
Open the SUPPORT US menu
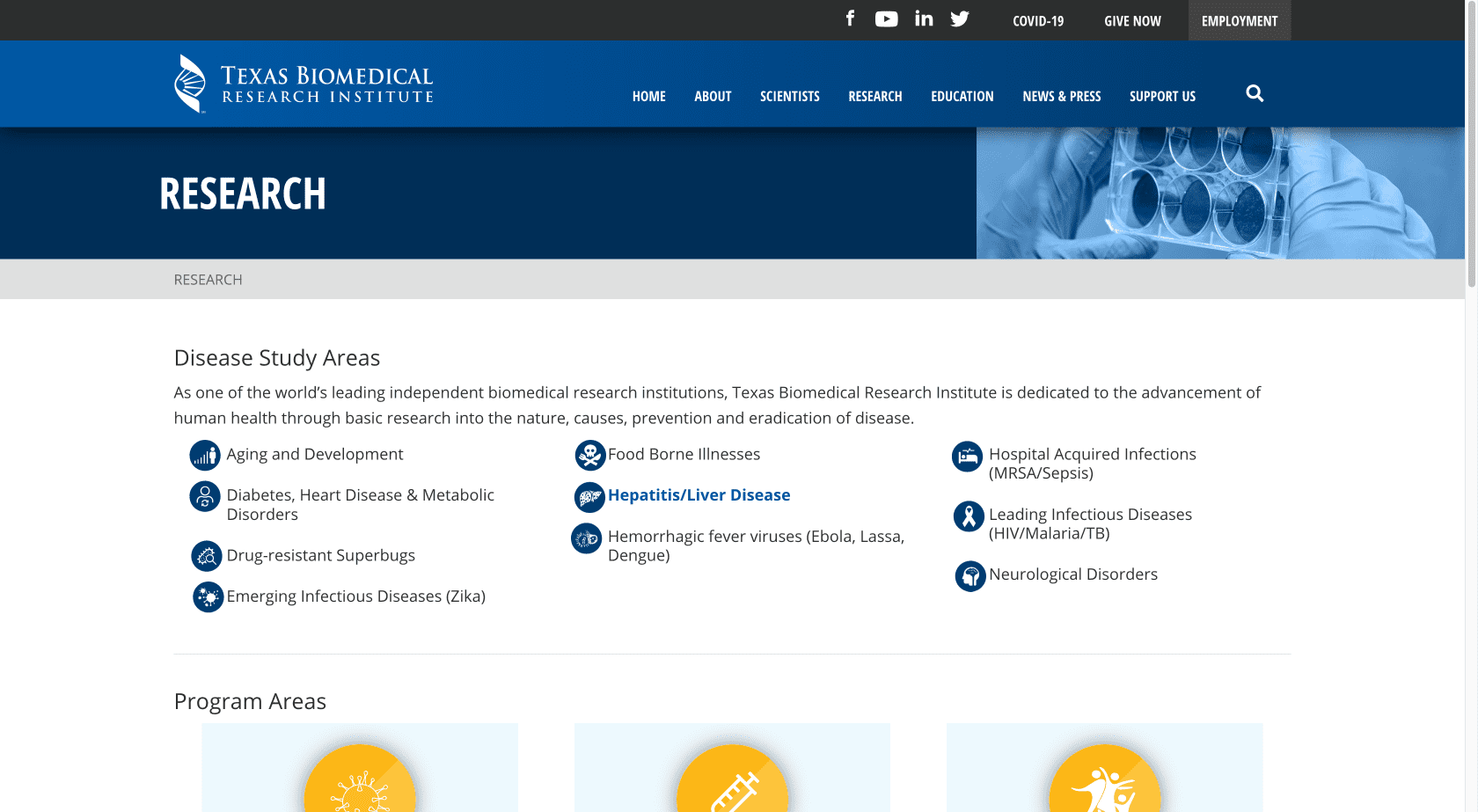coord(1163,96)
